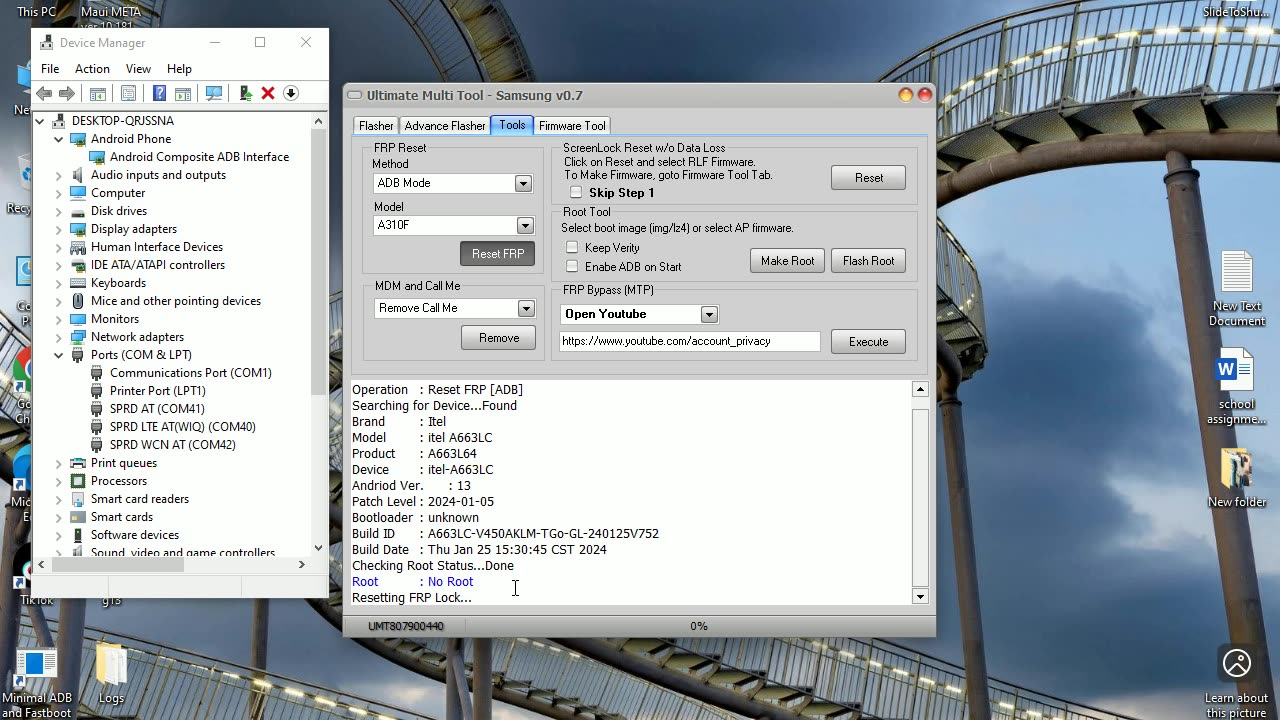Click the ScreenLock Reset button
The image size is (1280, 720).
[x=868, y=178]
